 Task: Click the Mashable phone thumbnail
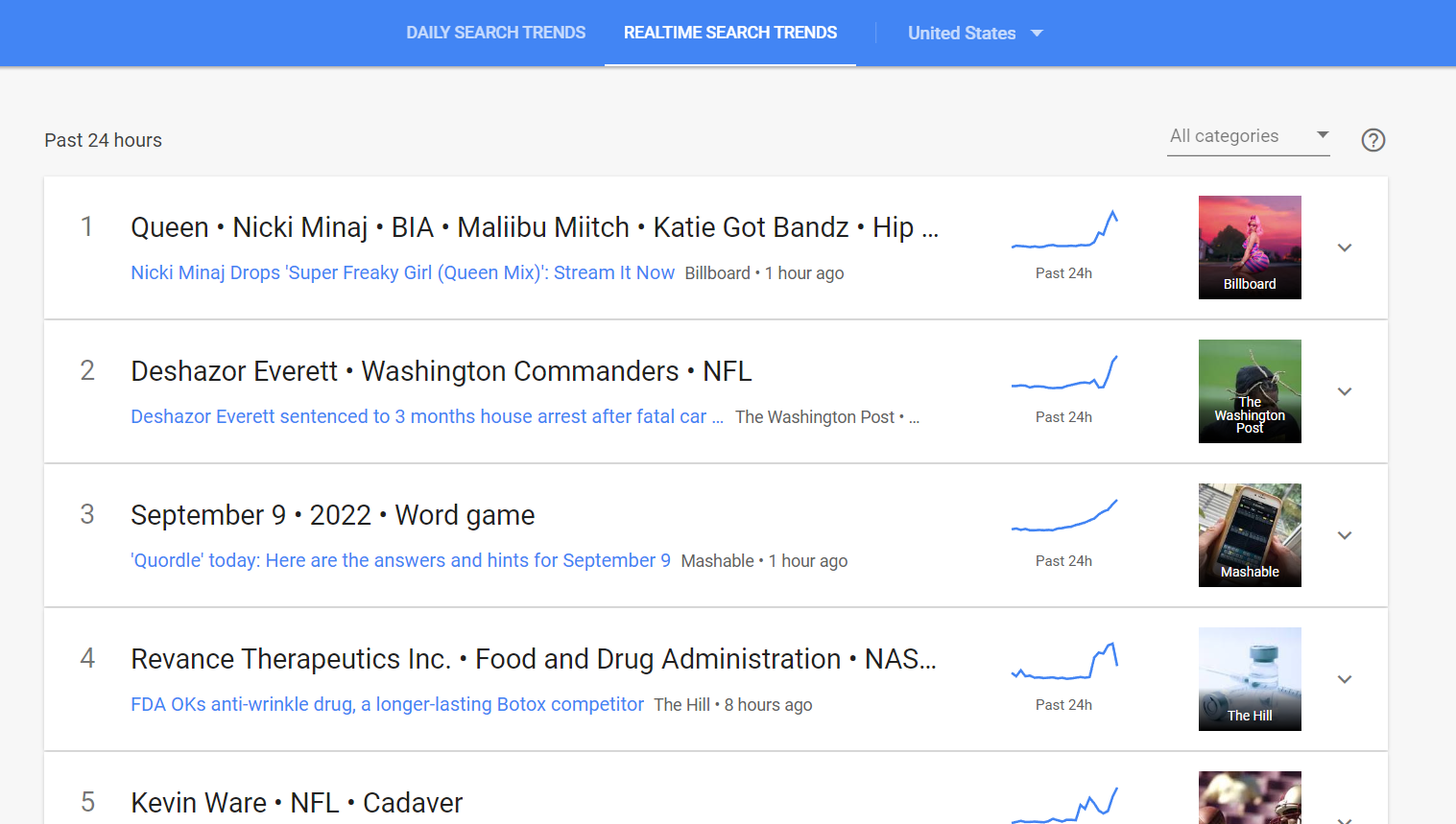click(1250, 535)
